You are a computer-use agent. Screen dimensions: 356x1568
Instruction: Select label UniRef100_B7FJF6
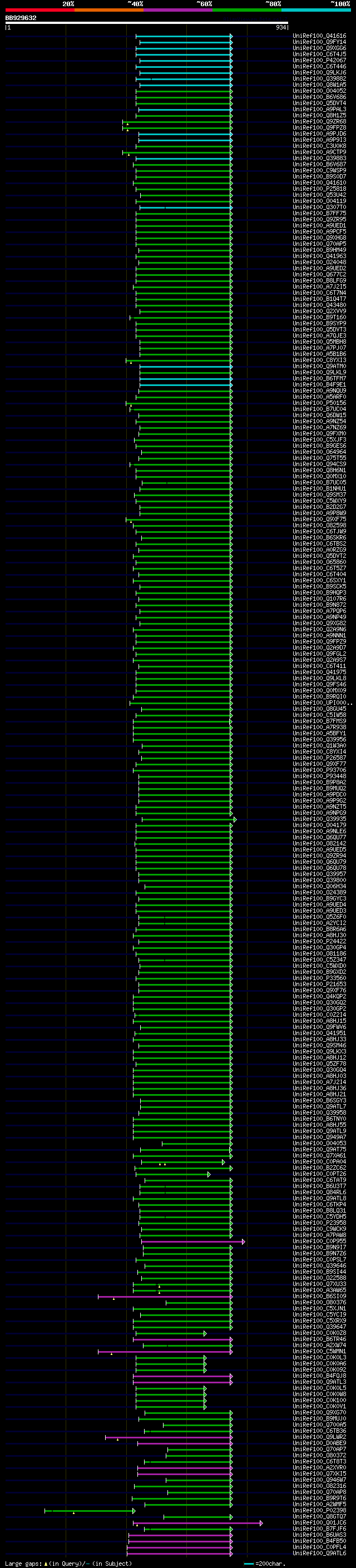(319, 1529)
